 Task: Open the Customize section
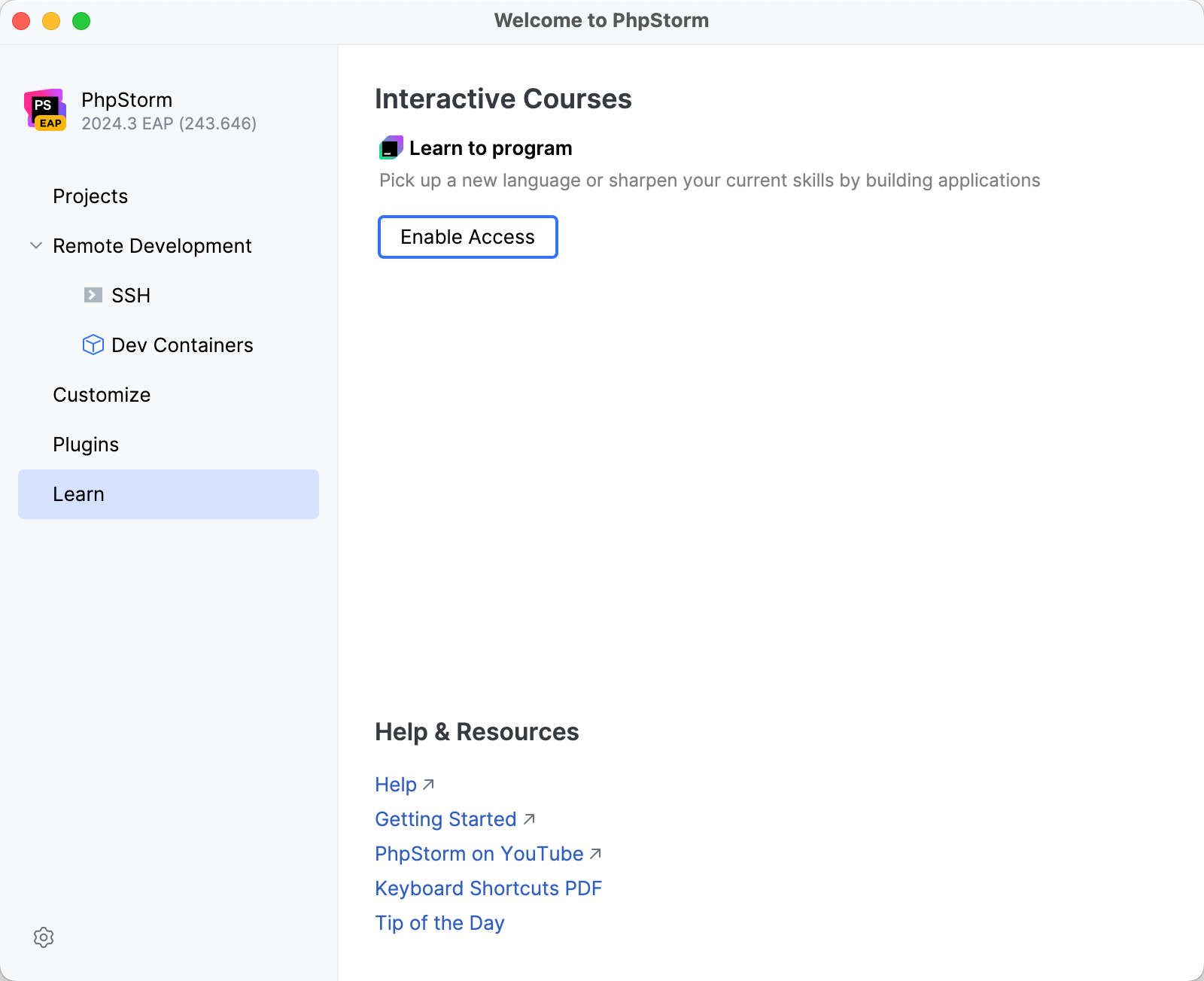[x=102, y=394]
